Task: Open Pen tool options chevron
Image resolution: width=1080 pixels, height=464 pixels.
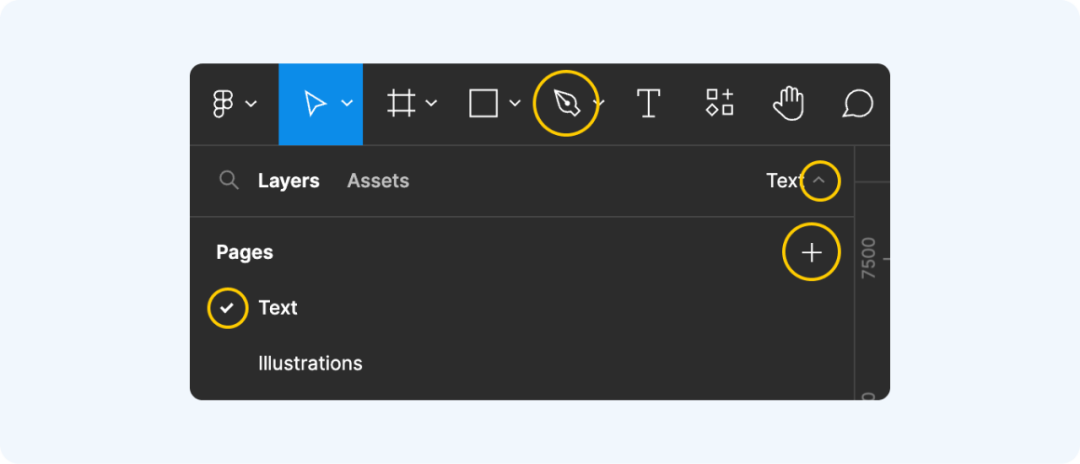Action: coord(599,103)
